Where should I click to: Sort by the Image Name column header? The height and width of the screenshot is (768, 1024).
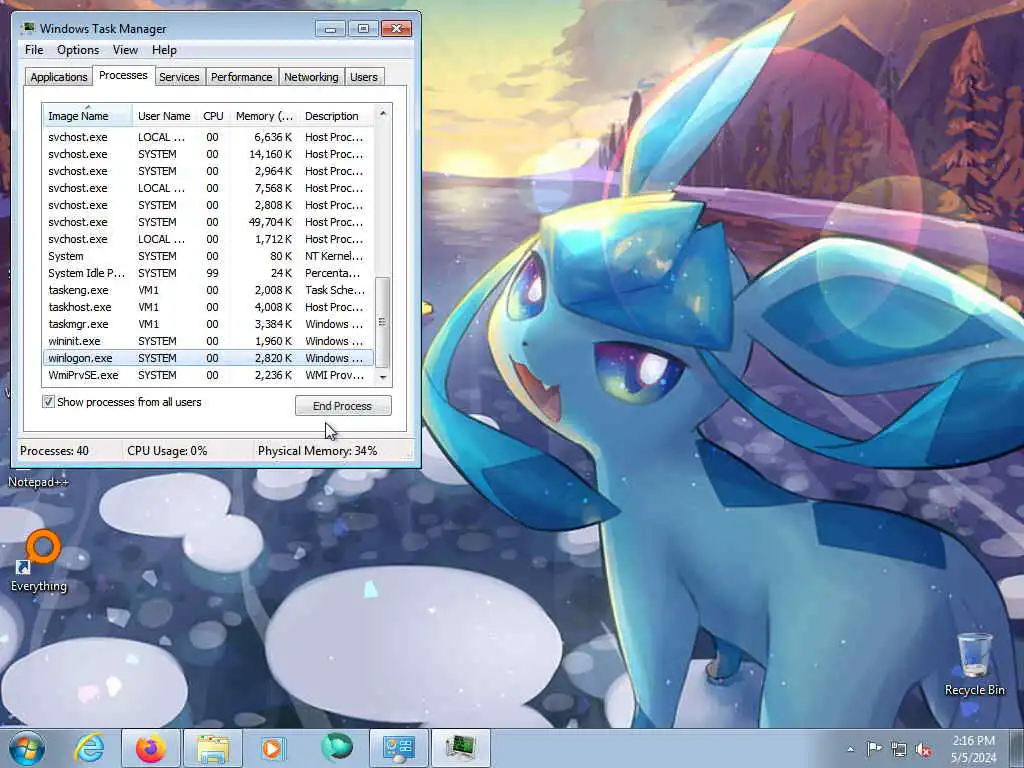coord(88,116)
